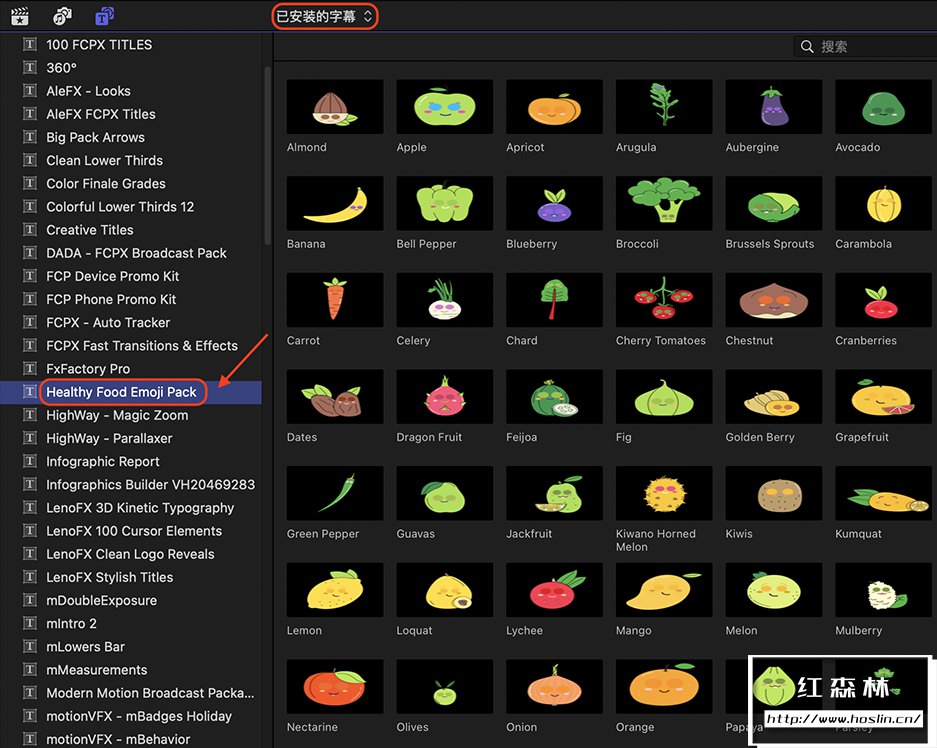This screenshot has width=937, height=748.
Task: Pick the Avocado emoji title thumbnail
Action: pyautogui.click(x=883, y=107)
